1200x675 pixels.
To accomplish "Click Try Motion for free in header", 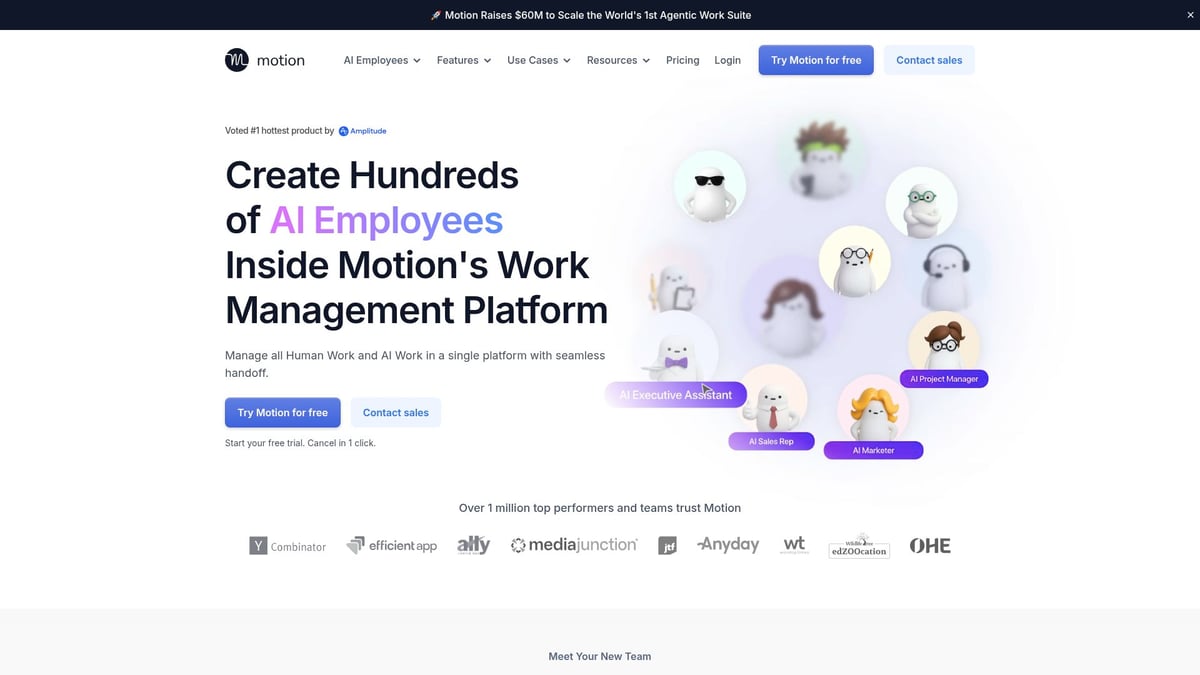I will pos(816,60).
